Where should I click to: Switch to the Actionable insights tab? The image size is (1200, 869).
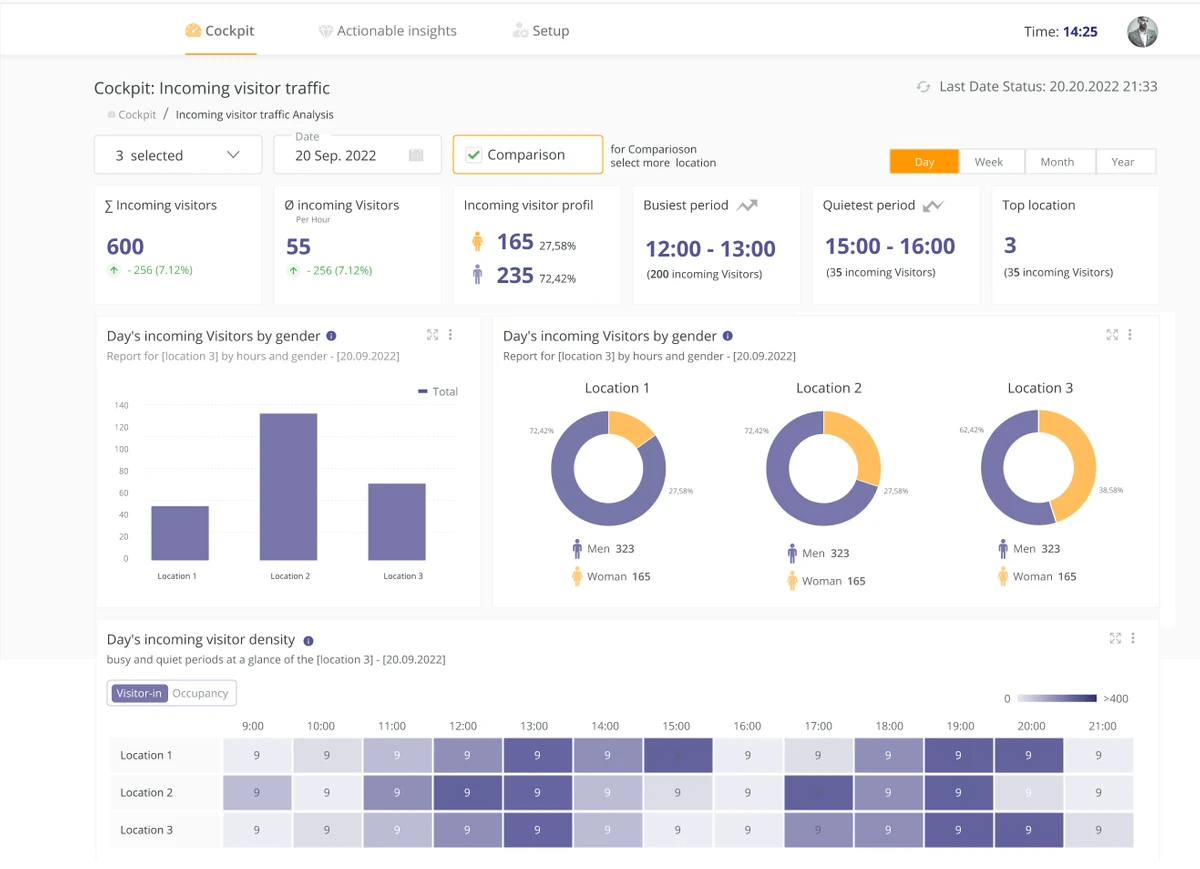click(387, 31)
